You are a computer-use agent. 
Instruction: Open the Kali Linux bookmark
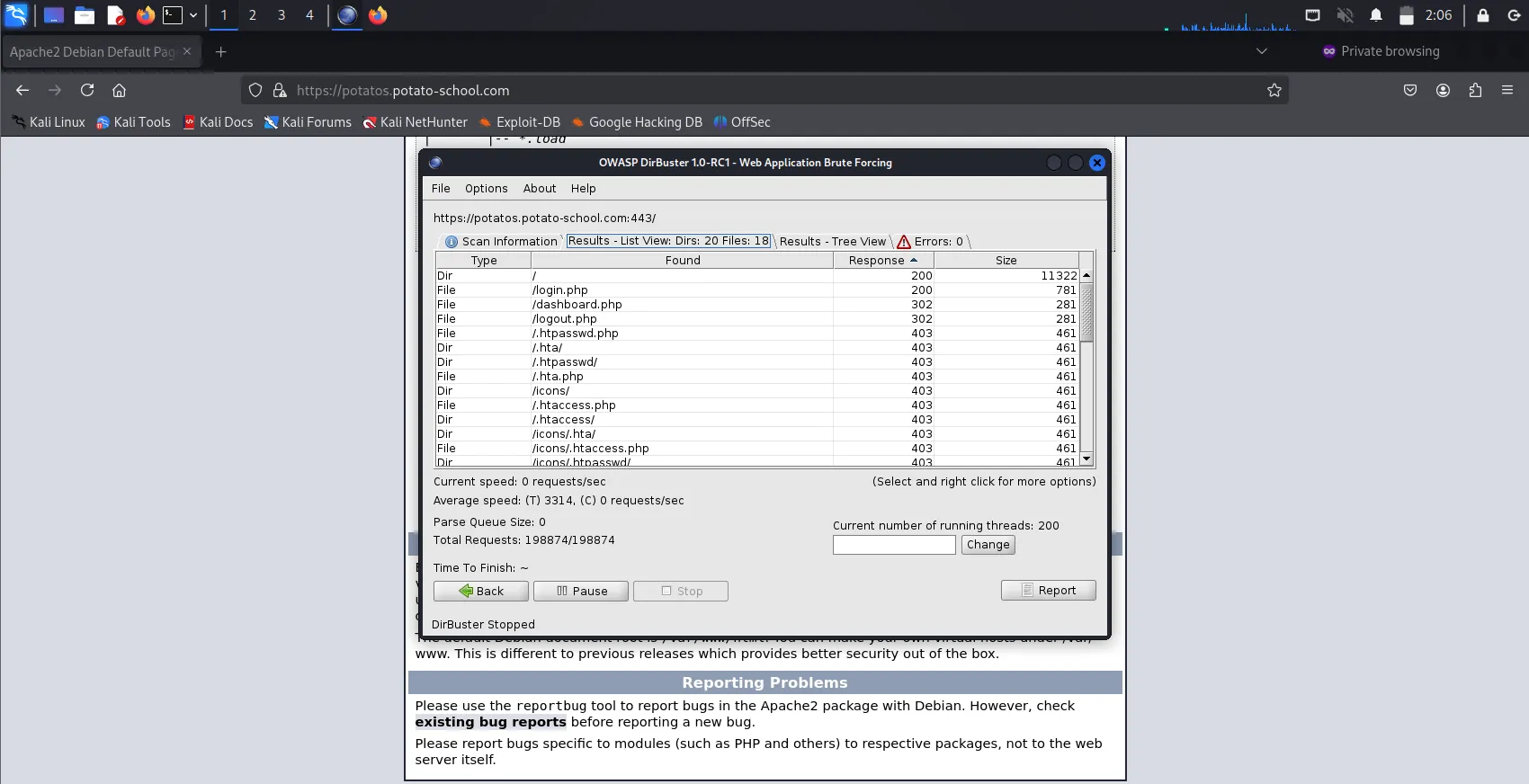[49, 122]
